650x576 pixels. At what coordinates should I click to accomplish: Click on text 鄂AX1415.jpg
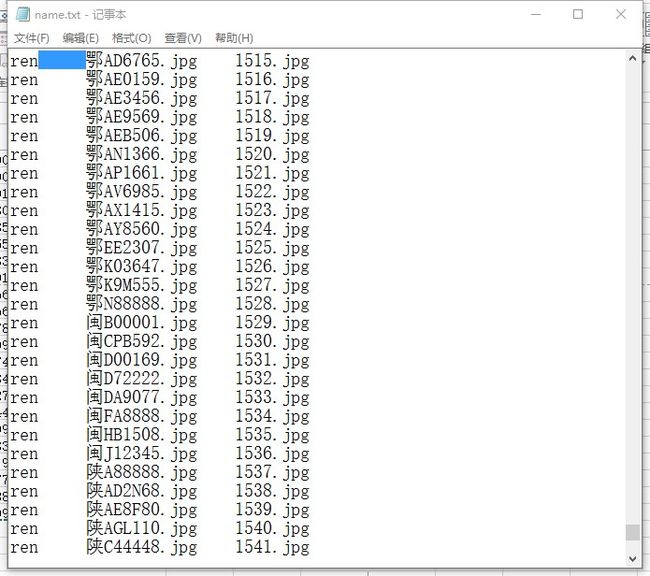(142, 210)
